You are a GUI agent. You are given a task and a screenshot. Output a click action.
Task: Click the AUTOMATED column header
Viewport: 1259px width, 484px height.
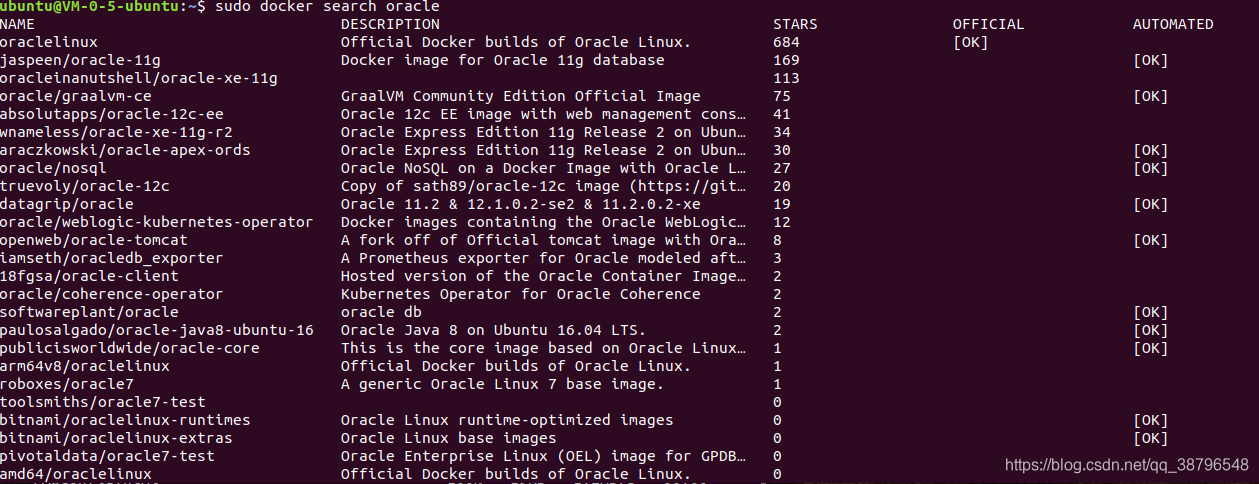1173,24
